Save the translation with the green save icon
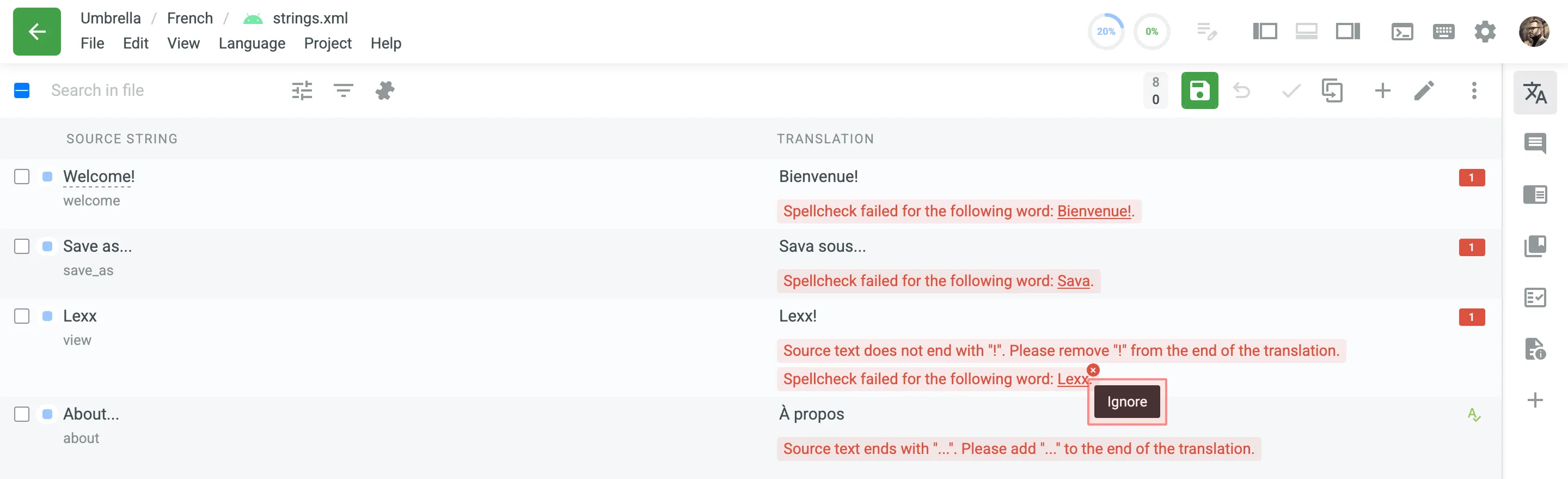This screenshot has width=1568, height=479. point(1200,90)
